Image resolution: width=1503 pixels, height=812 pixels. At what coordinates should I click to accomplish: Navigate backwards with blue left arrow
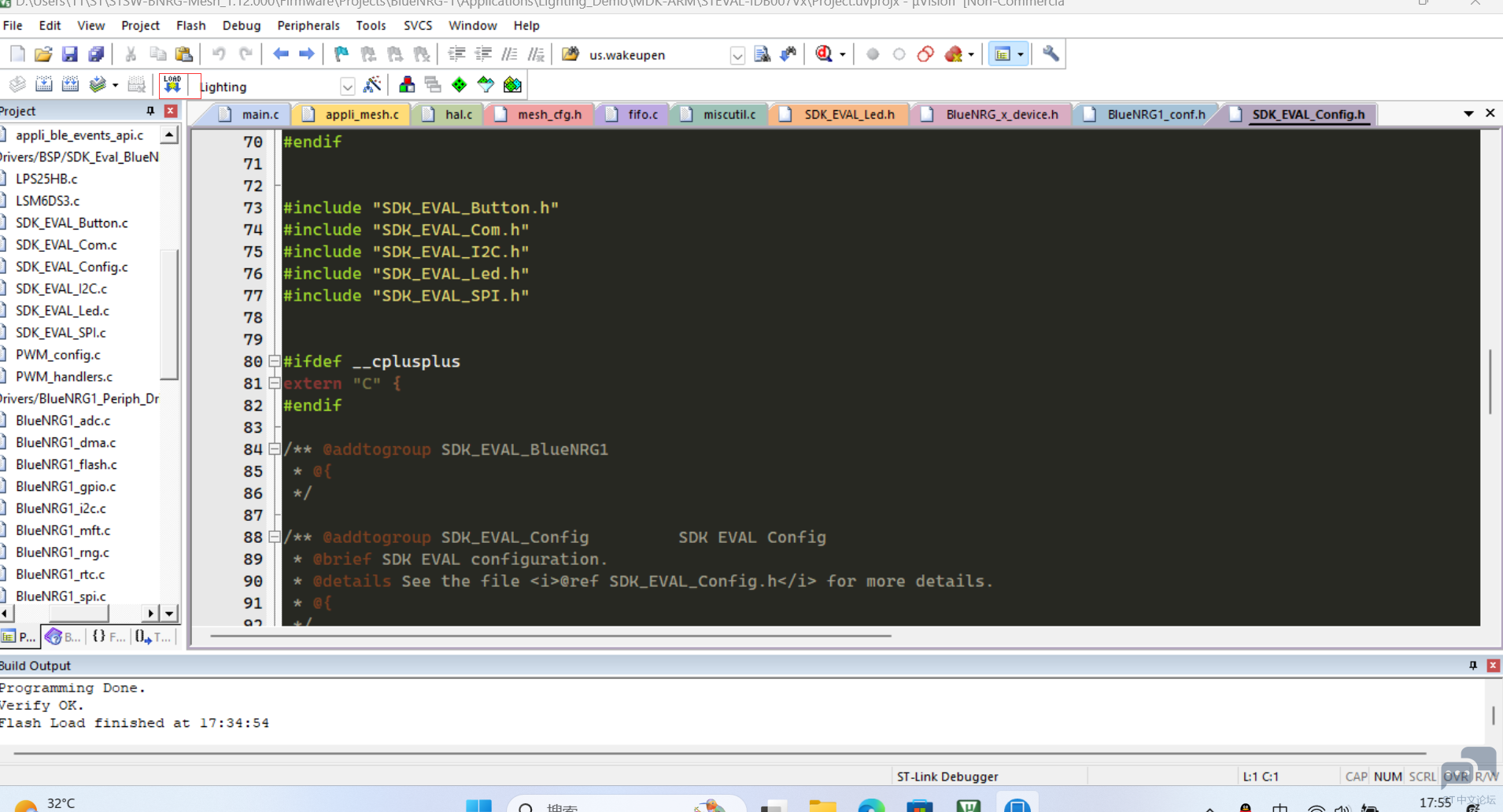pyautogui.click(x=281, y=54)
